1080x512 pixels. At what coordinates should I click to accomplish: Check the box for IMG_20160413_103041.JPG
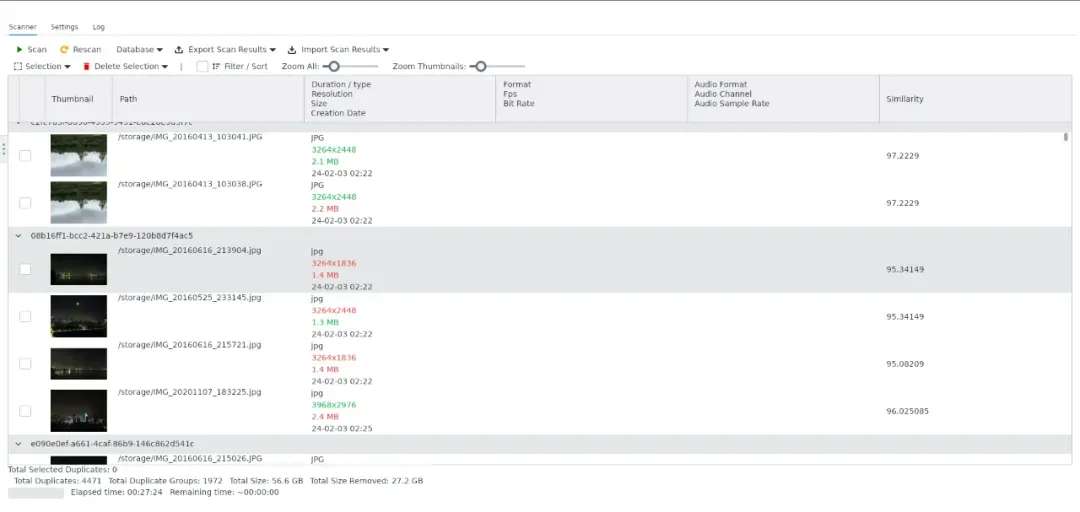25,156
